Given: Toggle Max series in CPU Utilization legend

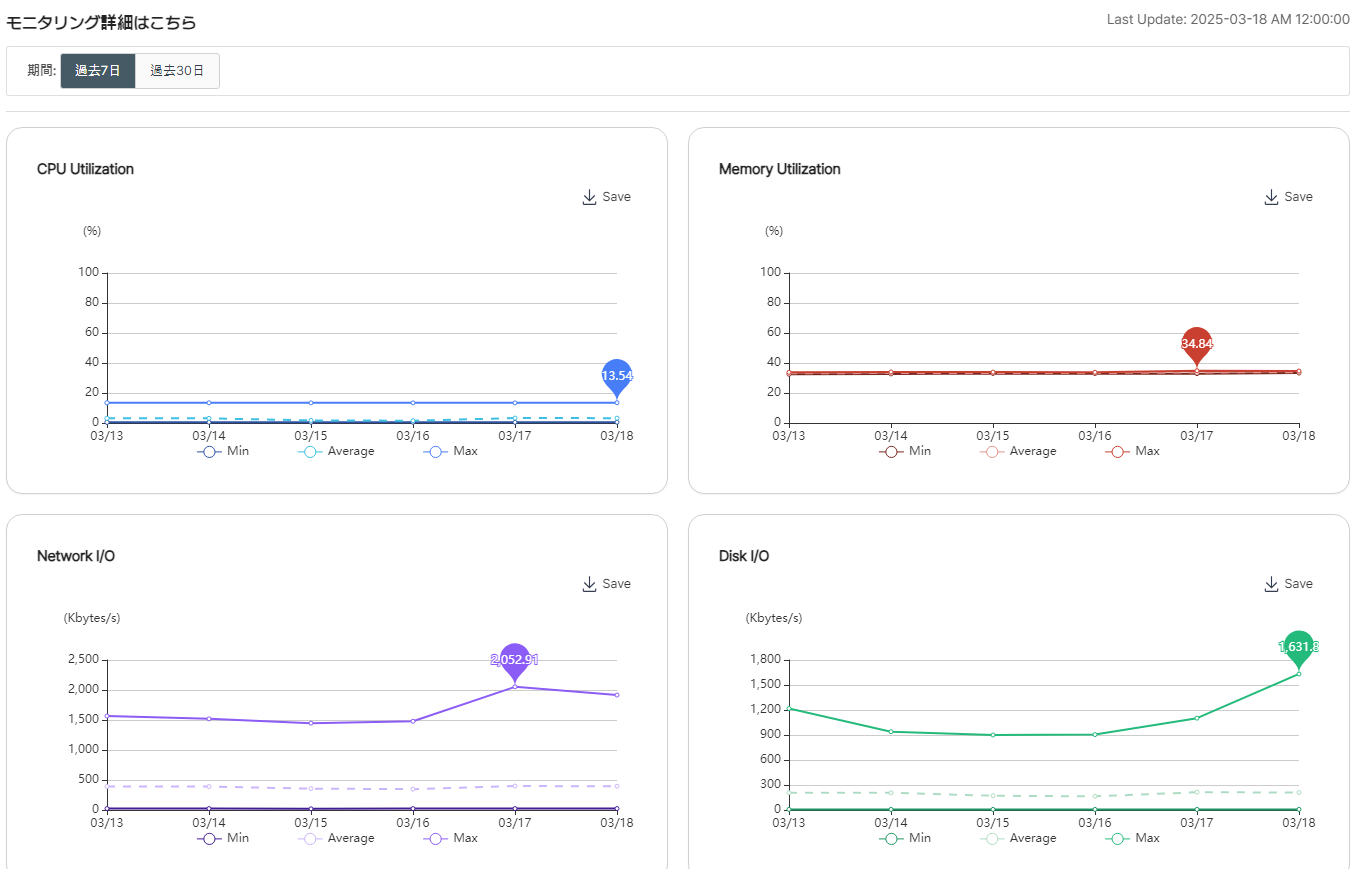Looking at the screenshot, I should (450, 451).
